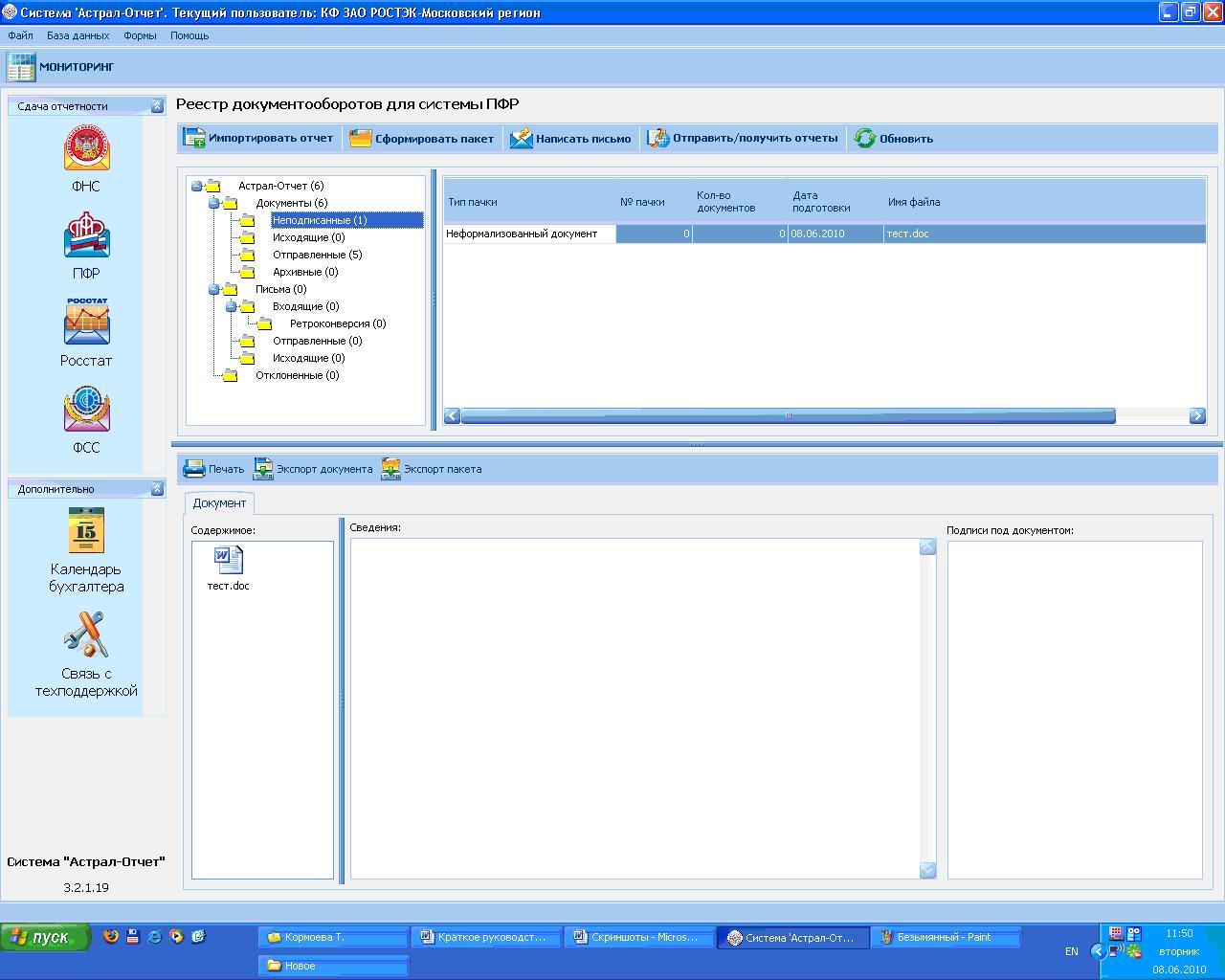Sort by Кол-во документов column header

[740, 202]
